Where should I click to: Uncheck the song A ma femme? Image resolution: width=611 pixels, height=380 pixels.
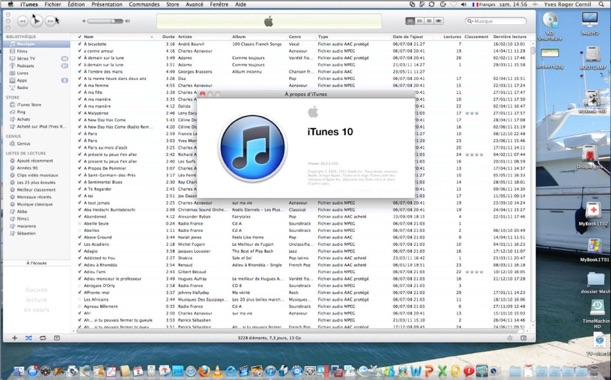click(79, 85)
